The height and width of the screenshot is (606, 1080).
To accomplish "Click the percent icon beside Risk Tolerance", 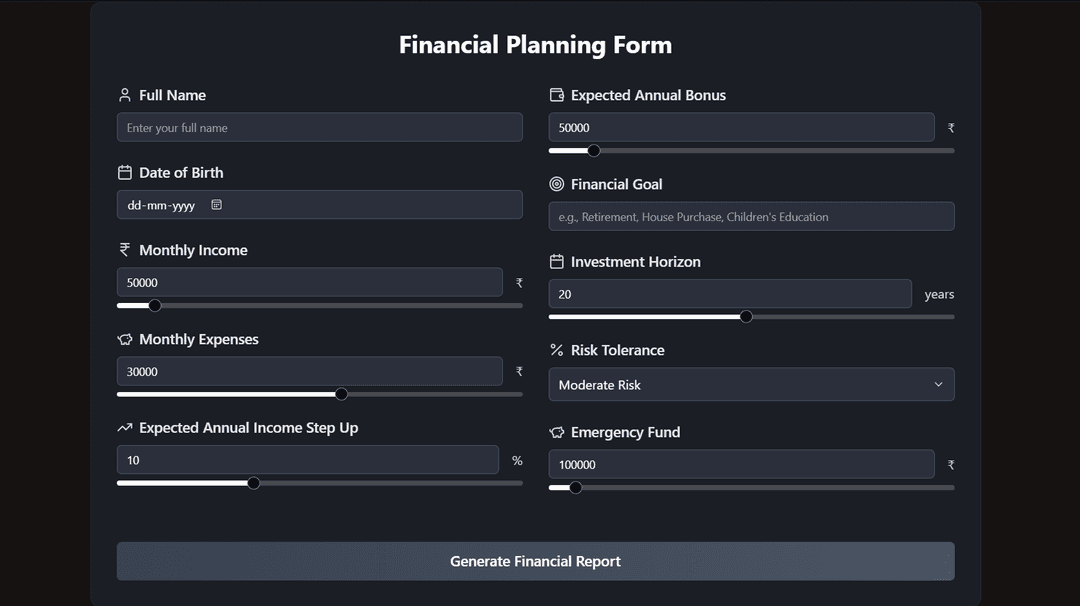I will [557, 350].
